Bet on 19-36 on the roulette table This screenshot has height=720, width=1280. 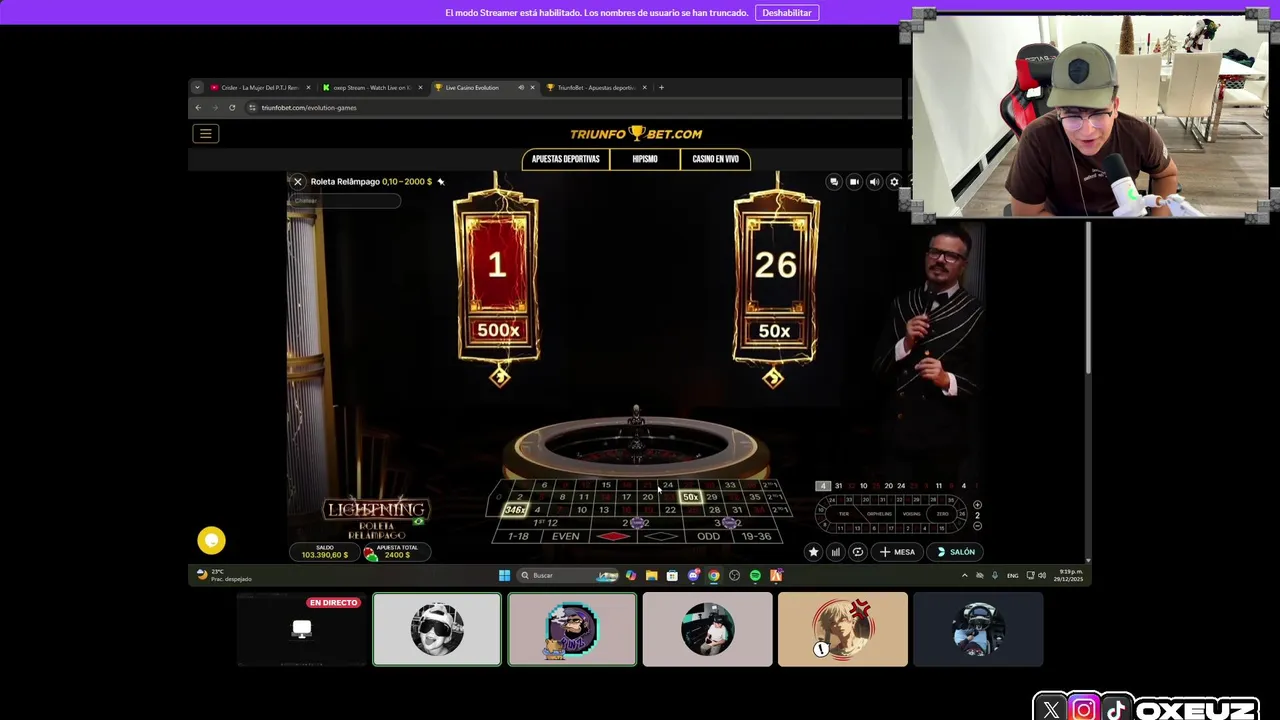tap(757, 536)
